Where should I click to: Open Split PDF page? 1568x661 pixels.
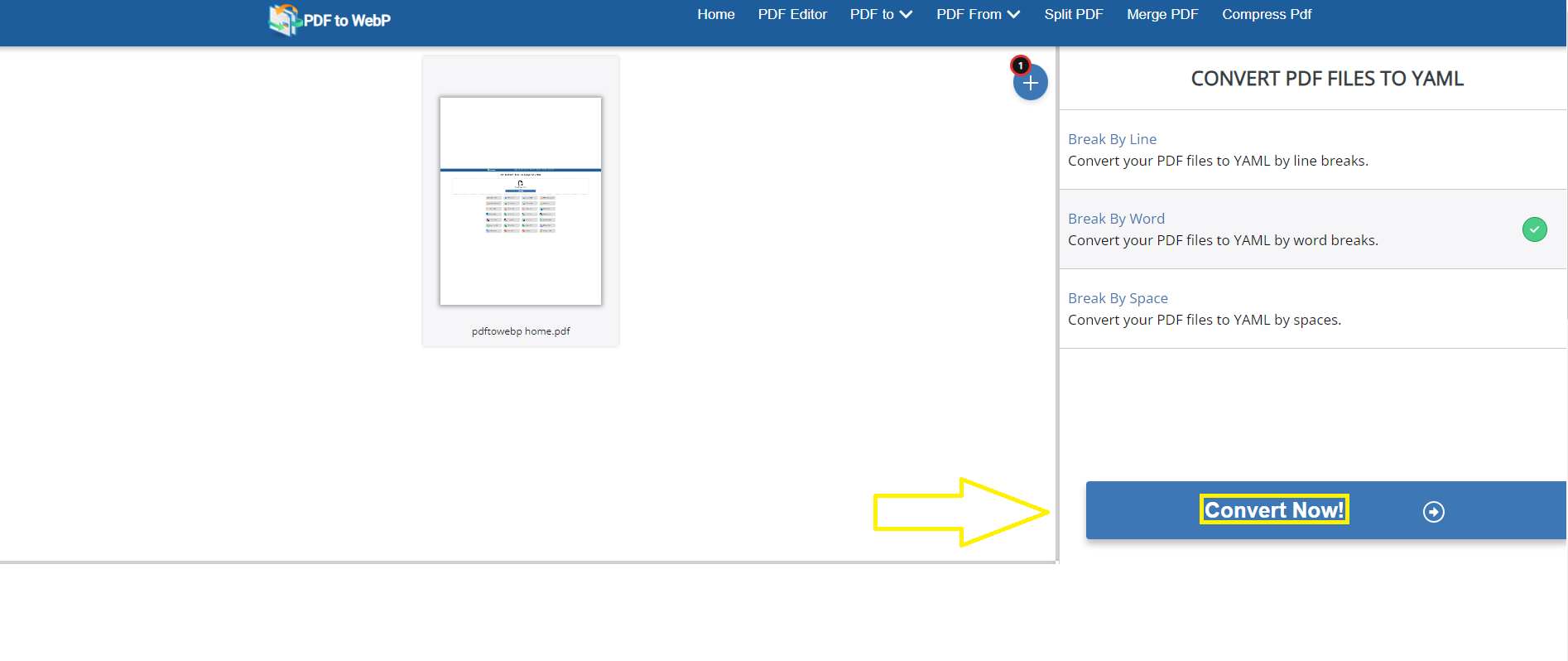pos(1073,14)
